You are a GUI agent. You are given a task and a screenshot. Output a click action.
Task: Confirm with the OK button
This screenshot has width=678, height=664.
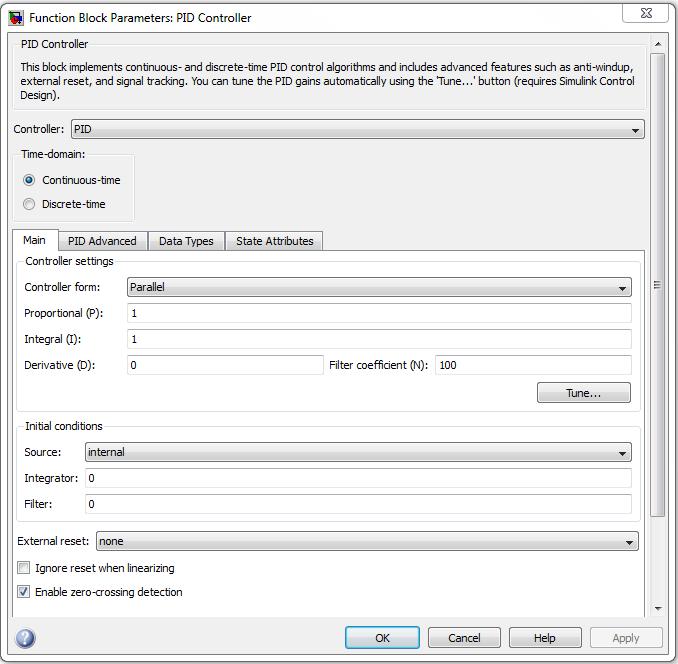click(382, 638)
